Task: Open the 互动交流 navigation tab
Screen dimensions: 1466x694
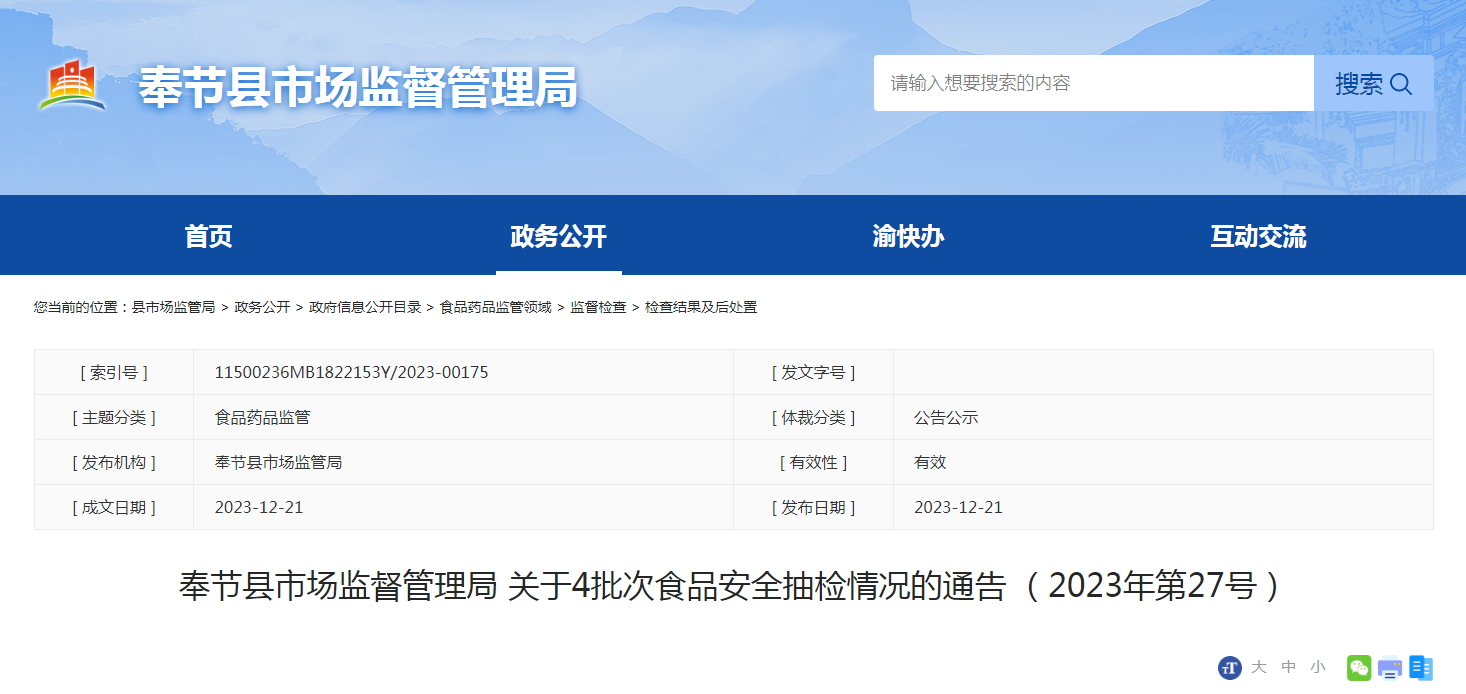Action: 1258,236
